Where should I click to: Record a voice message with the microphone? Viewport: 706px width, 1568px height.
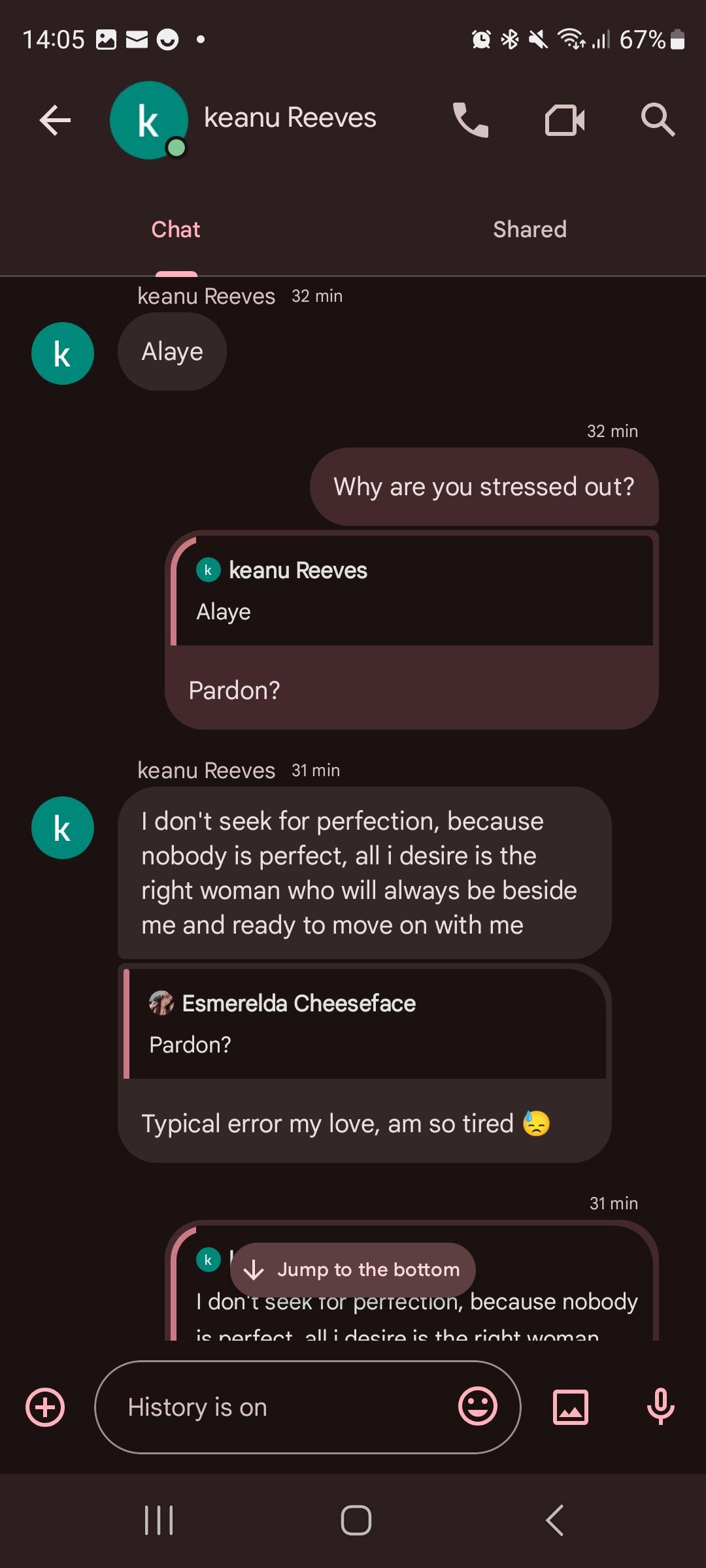(x=660, y=1407)
